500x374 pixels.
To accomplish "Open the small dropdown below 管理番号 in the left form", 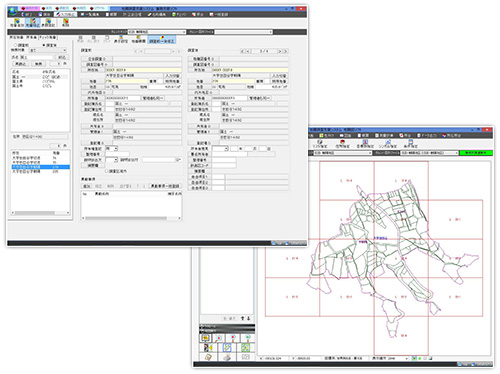I will (x=112, y=160).
